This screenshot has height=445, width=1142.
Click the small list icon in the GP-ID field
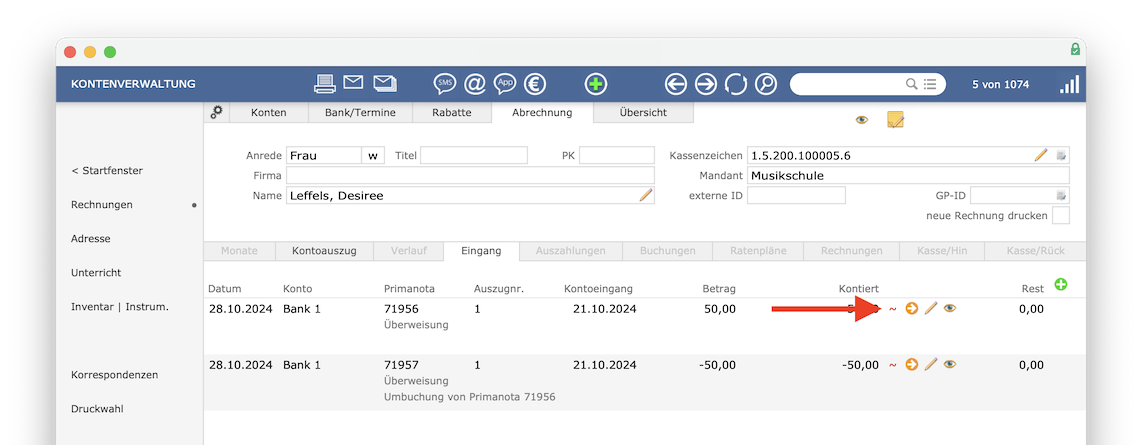(x=1061, y=195)
